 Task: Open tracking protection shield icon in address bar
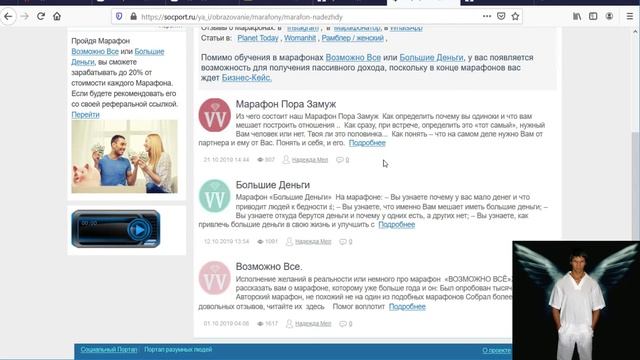point(119,16)
